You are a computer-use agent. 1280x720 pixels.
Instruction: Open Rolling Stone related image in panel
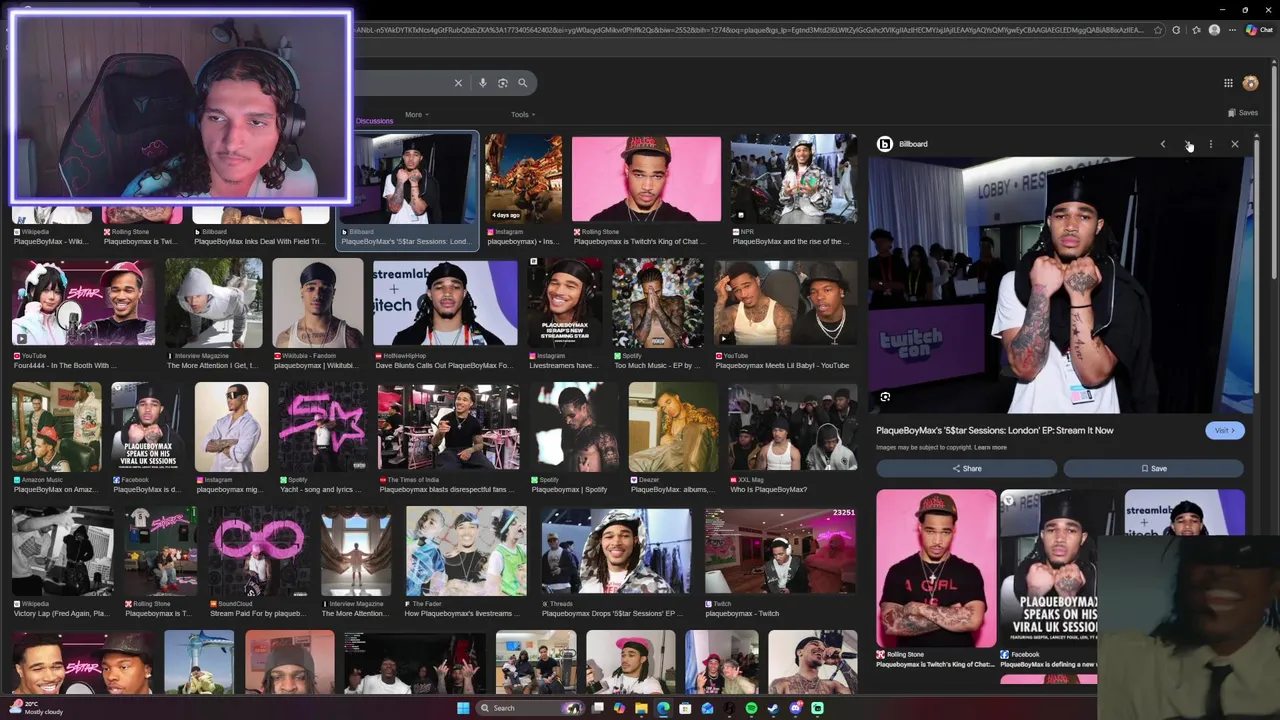[x=936, y=568]
